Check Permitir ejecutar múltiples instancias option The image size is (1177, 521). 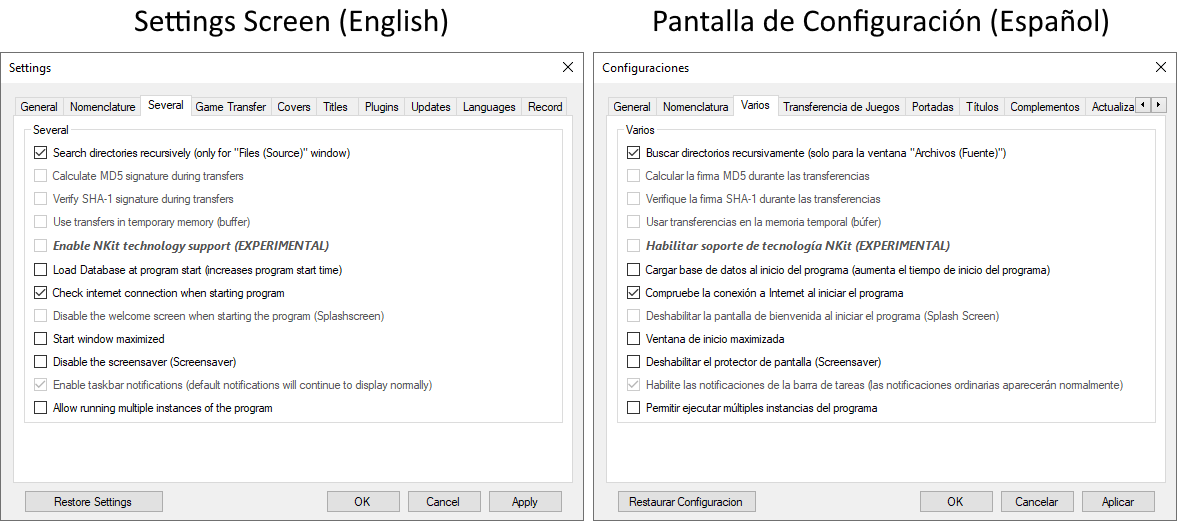tap(634, 408)
